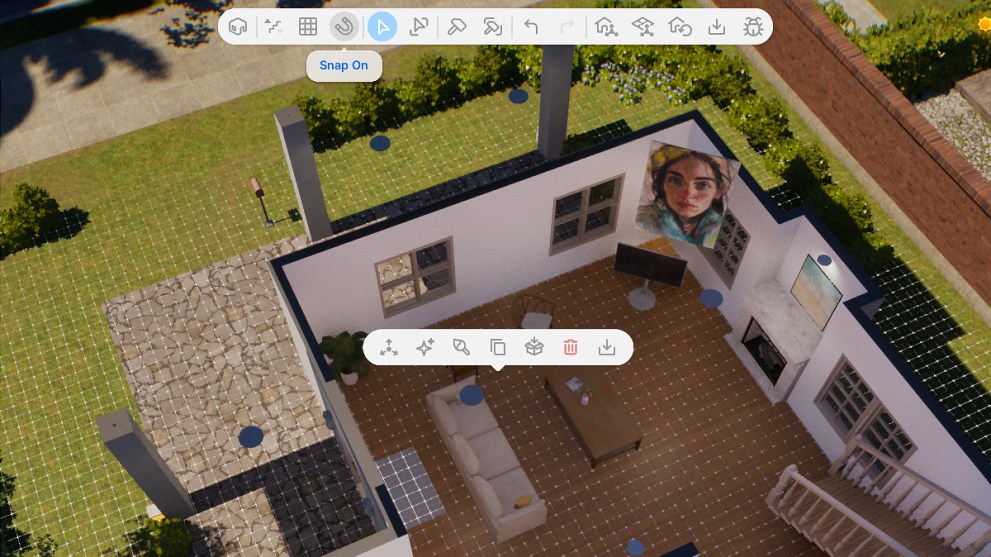This screenshot has height=557, width=991.
Task: Click the 3D house view icon
Action: (238, 27)
